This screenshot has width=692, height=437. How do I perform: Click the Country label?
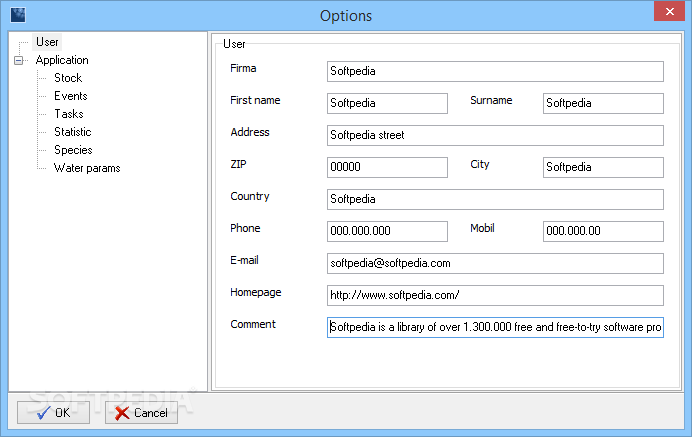tap(250, 196)
